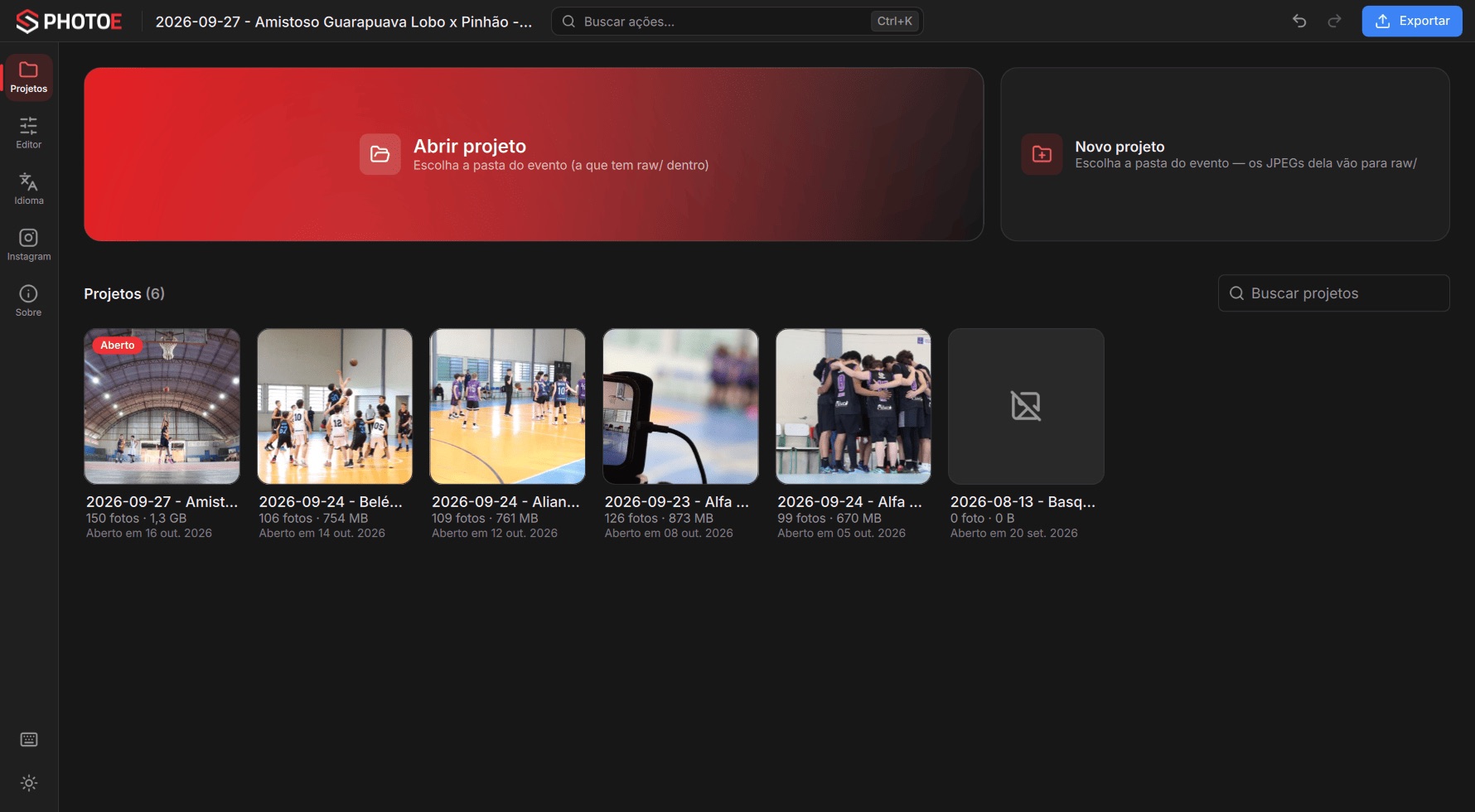
Task: Click the Abrir projeto banner
Action: 534,154
